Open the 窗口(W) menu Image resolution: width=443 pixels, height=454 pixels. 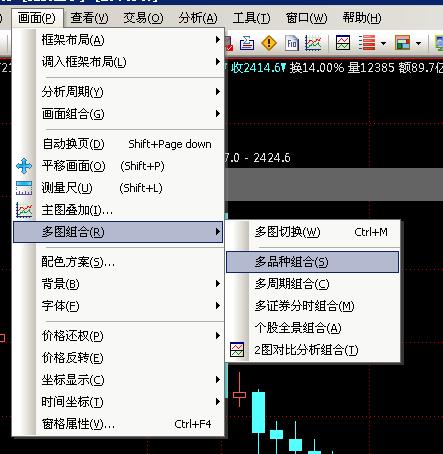click(x=306, y=18)
